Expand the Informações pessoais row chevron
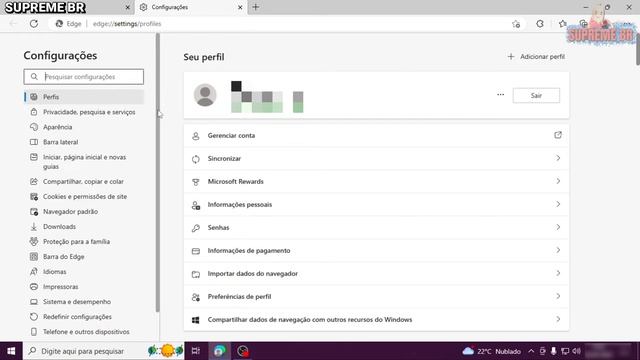 pos(558,204)
